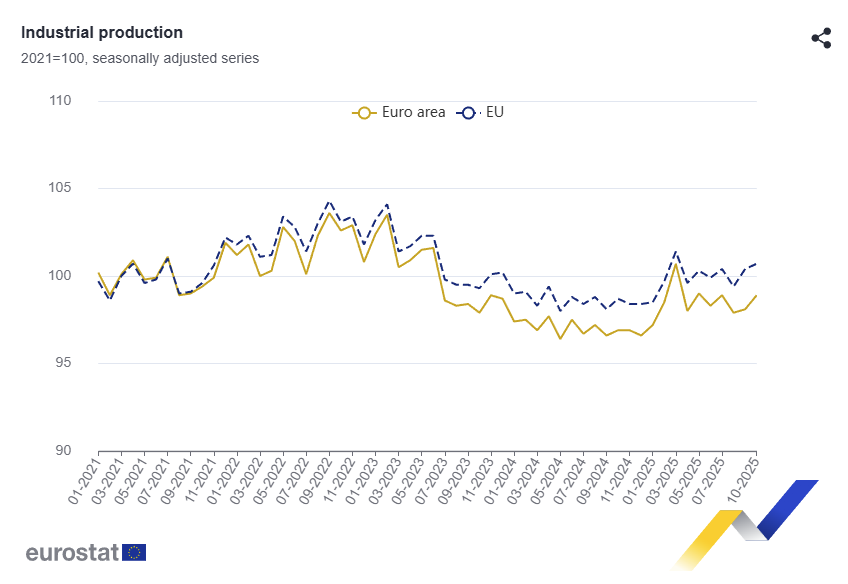Click the Euro area legend circle marker

pos(364,113)
